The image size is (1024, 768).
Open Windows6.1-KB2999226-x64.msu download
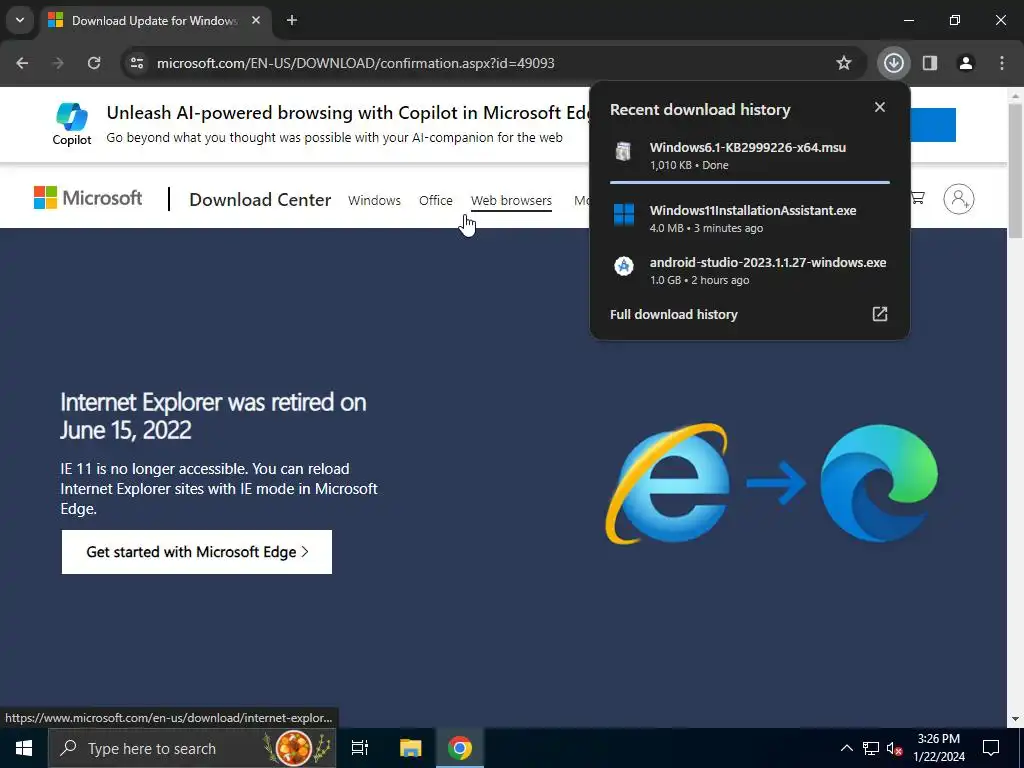[x=750, y=155]
